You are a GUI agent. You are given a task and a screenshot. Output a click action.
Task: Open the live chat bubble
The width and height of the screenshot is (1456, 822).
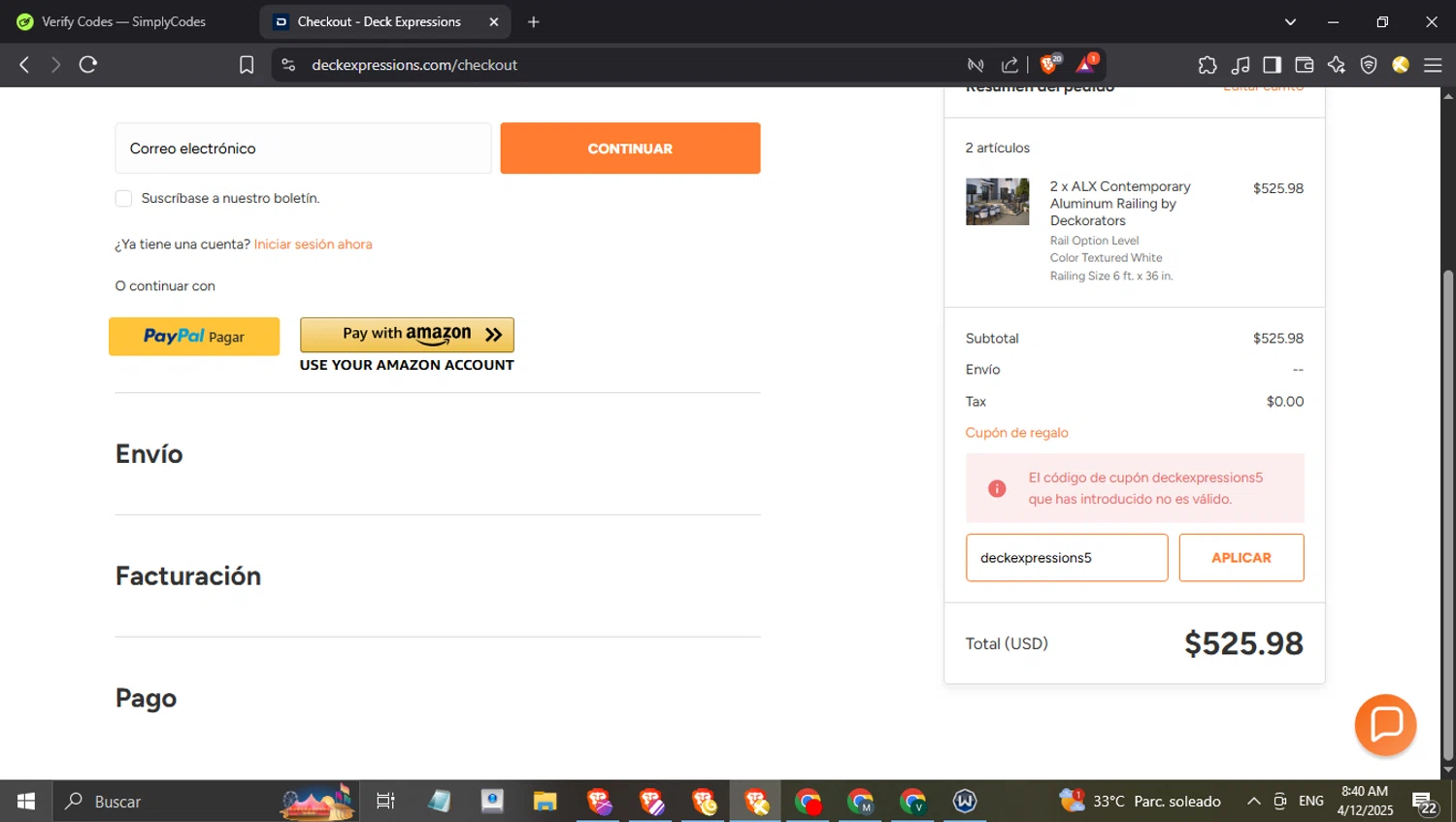pos(1385,725)
